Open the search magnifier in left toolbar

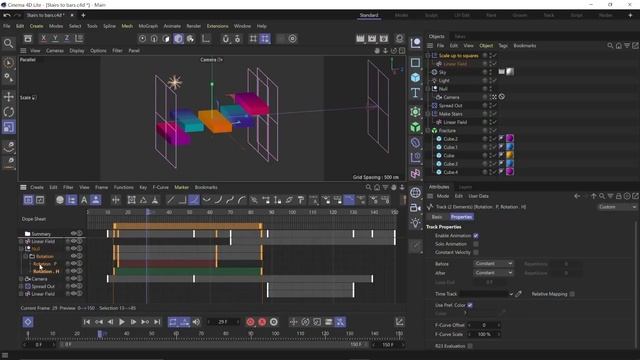8,43
